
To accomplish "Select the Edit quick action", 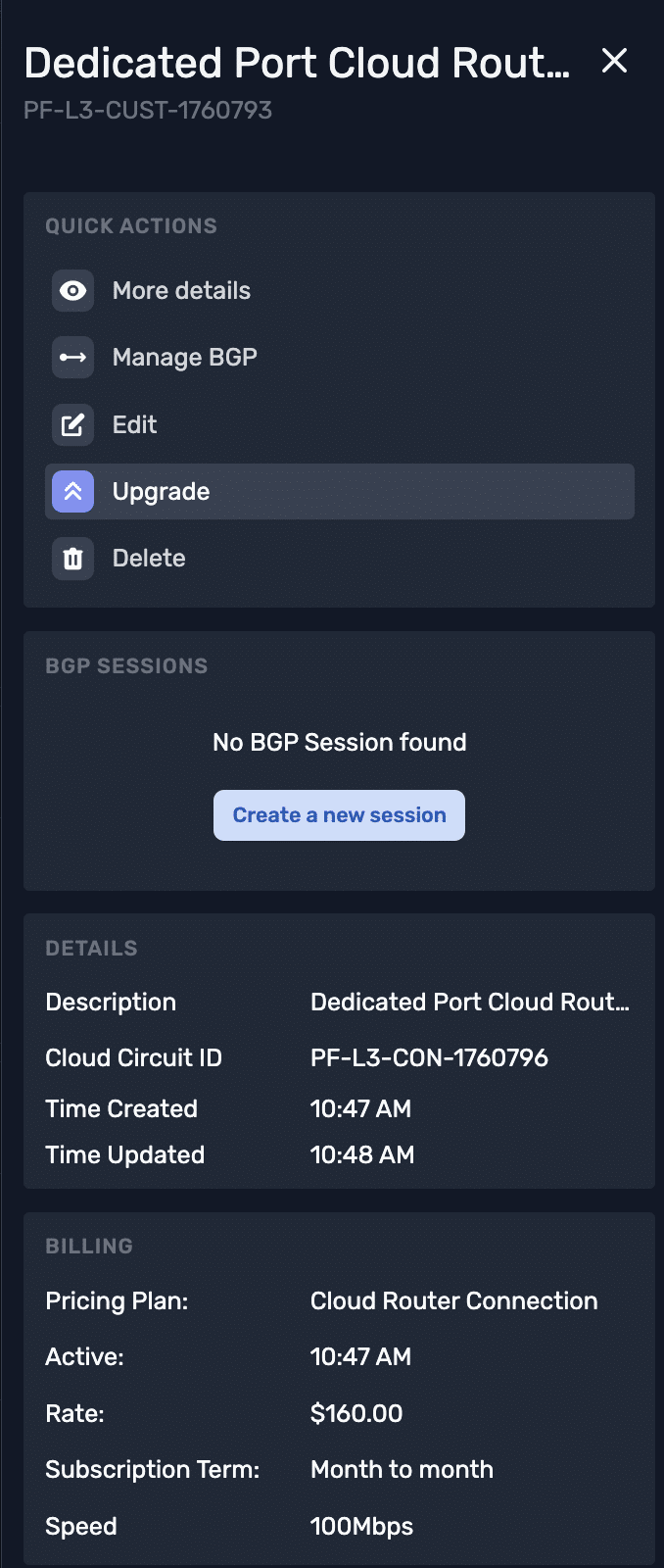I will point(134,424).
